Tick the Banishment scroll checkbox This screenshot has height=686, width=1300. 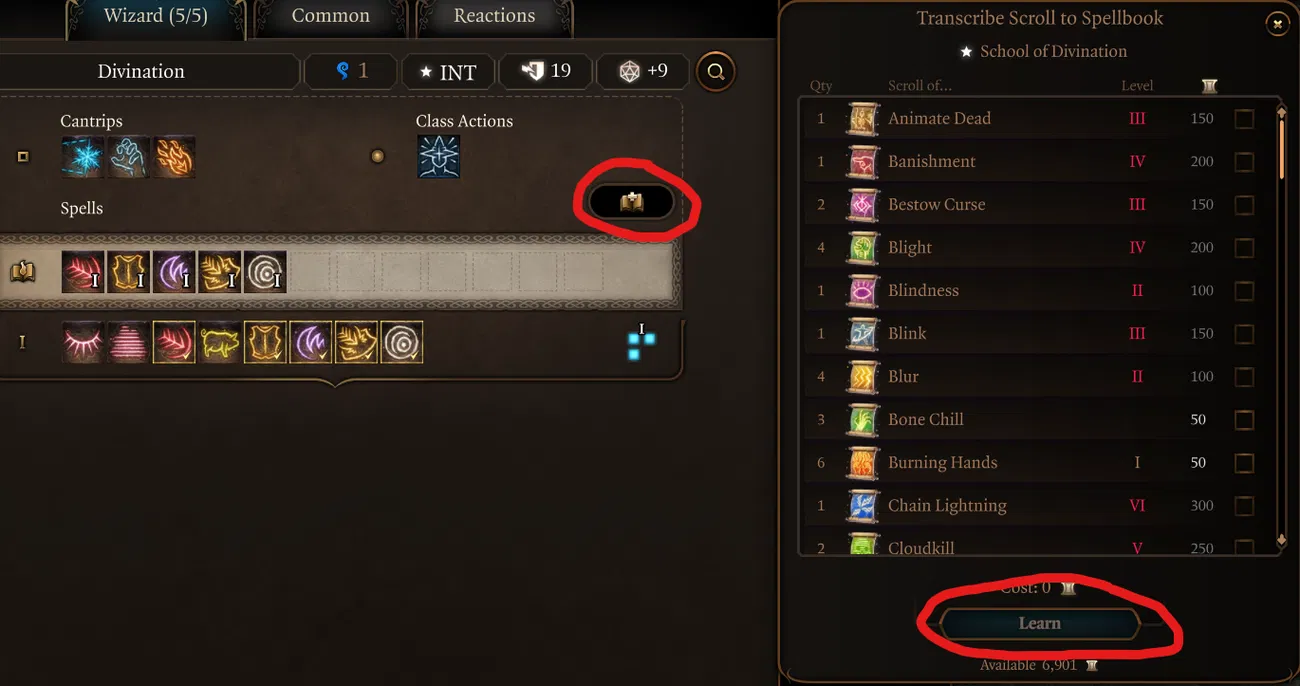[1244, 162]
